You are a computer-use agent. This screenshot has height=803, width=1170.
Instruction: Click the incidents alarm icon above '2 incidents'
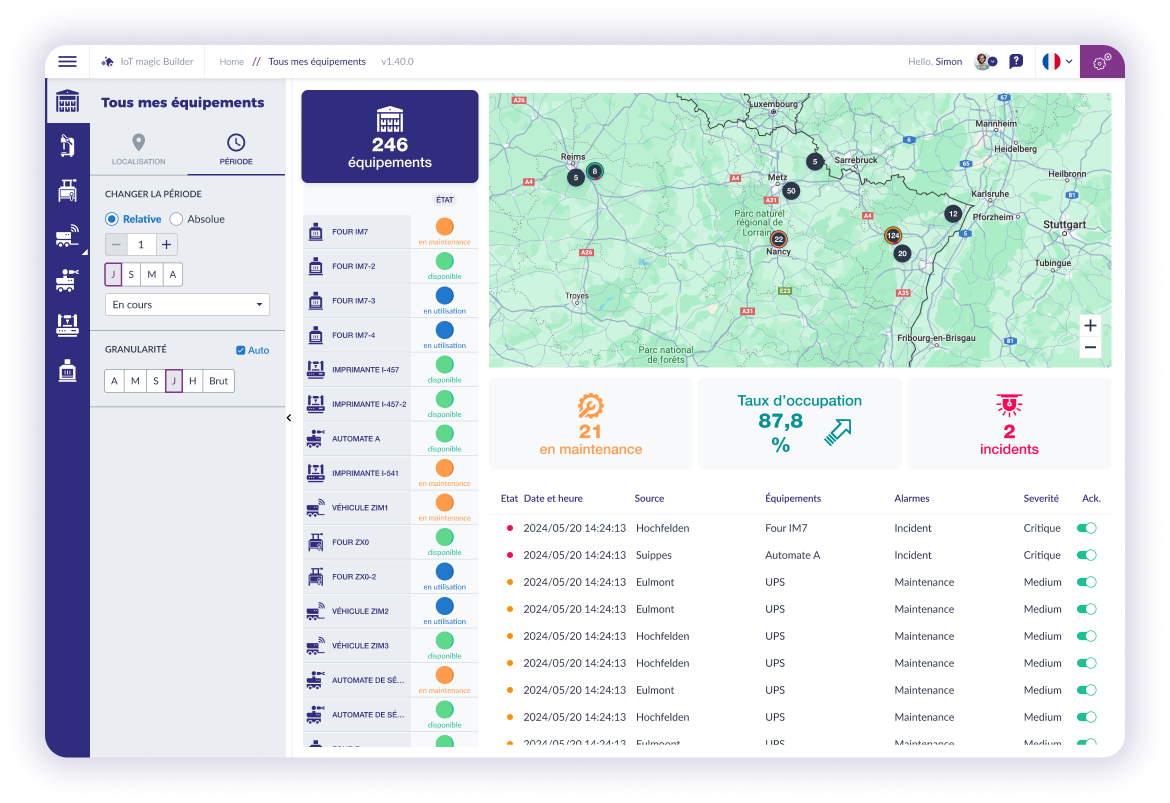pos(1008,405)
